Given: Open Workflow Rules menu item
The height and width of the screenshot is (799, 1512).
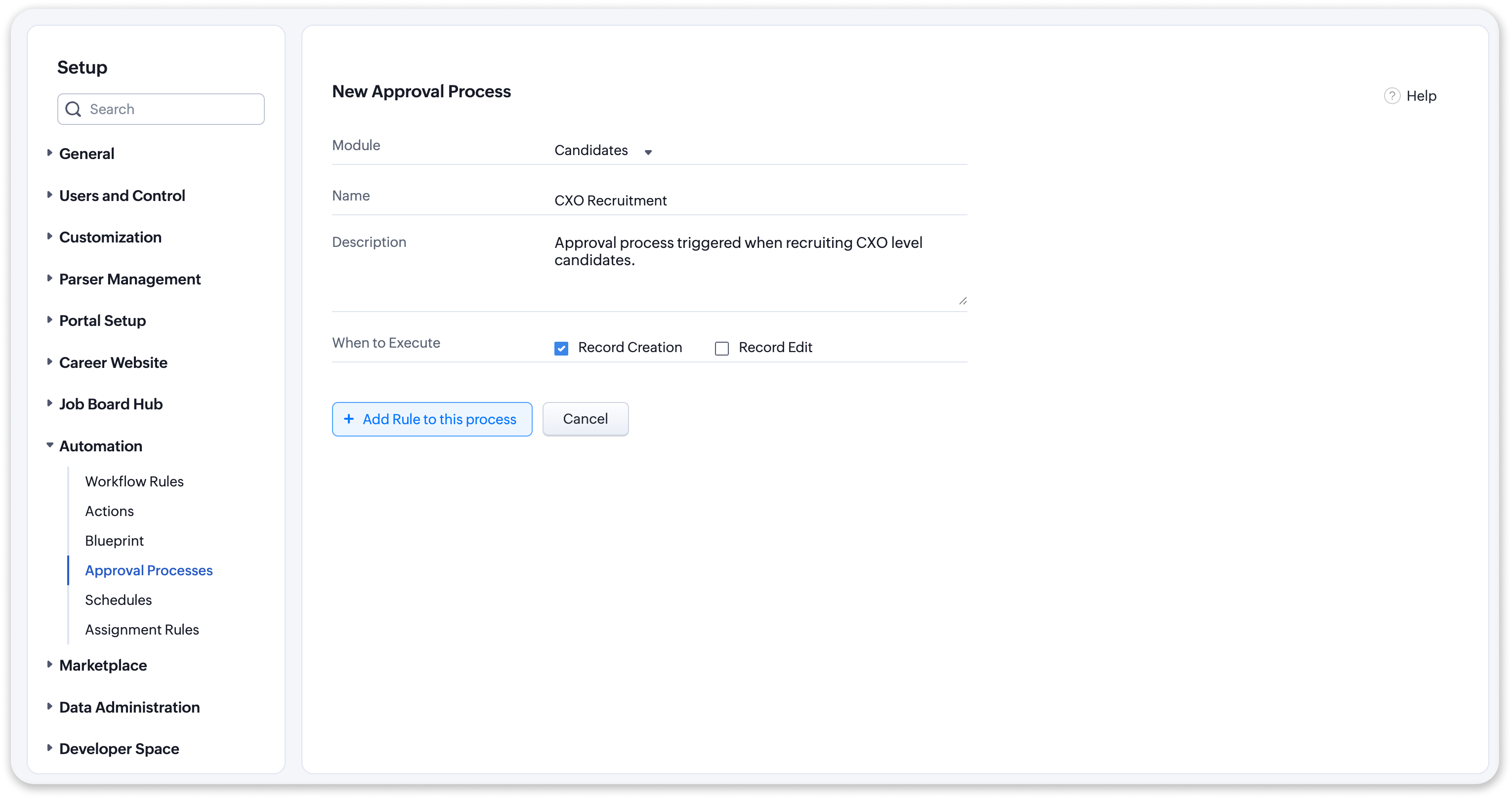Looking at the screenshot, I should click(134, 481).
